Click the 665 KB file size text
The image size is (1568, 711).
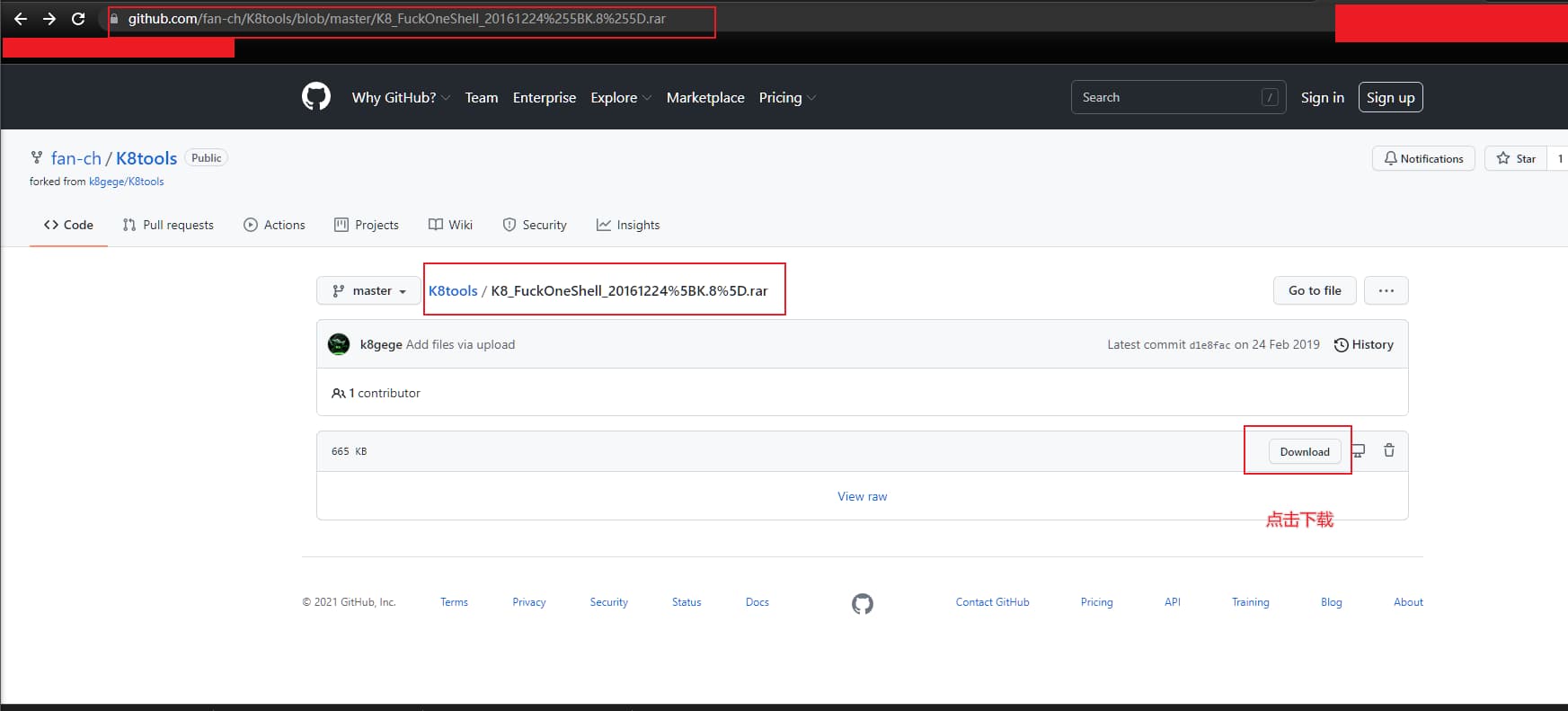pyautogui.click(x=350, y=451)
